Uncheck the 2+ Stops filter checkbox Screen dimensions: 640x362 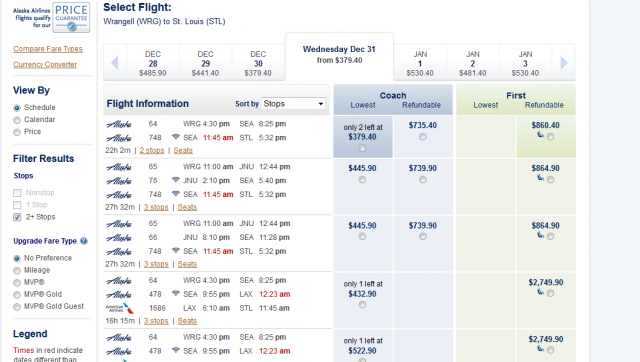click(17, 217)
